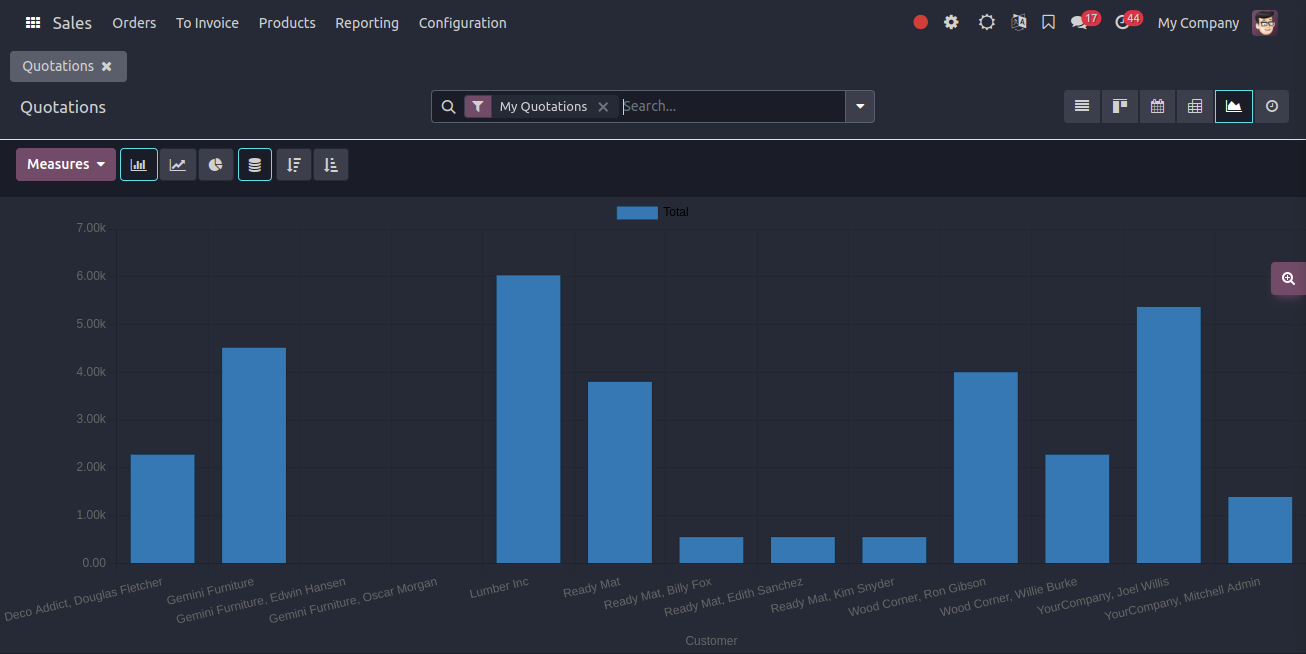Switch to kanban view
Image resolution: width=1306 pixels, height=654 pixels.
click(x=1120, y=106)
